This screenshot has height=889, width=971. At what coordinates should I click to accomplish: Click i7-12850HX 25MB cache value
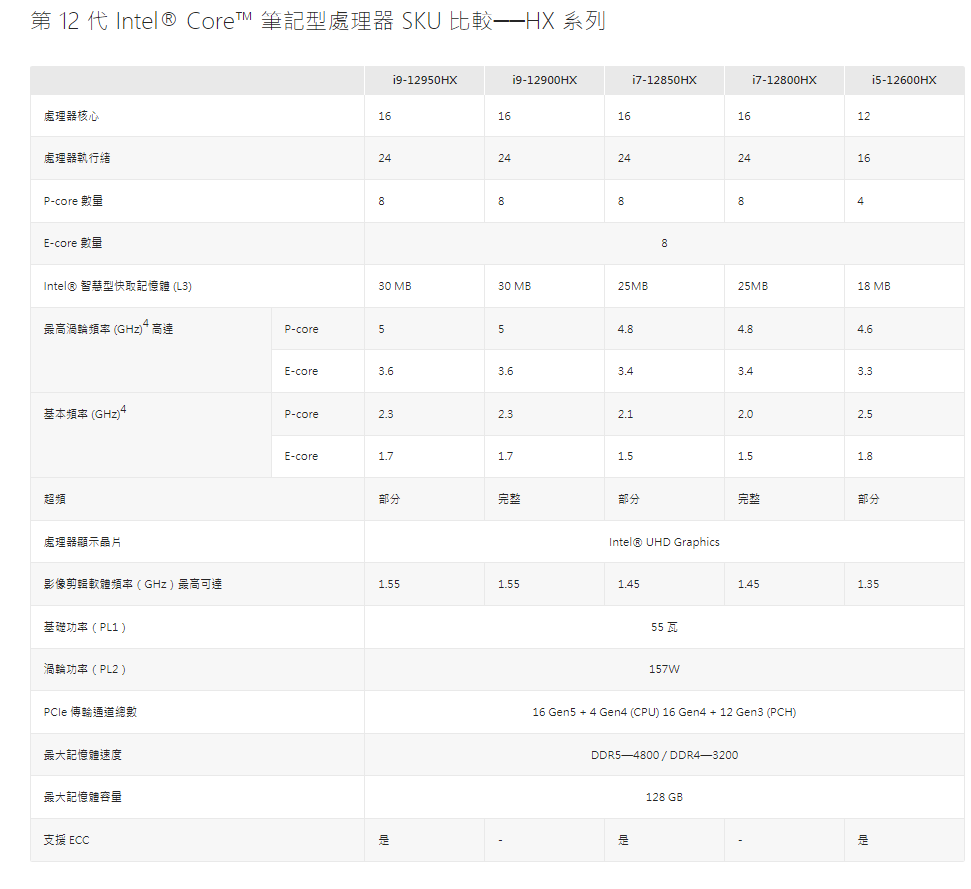633,286
